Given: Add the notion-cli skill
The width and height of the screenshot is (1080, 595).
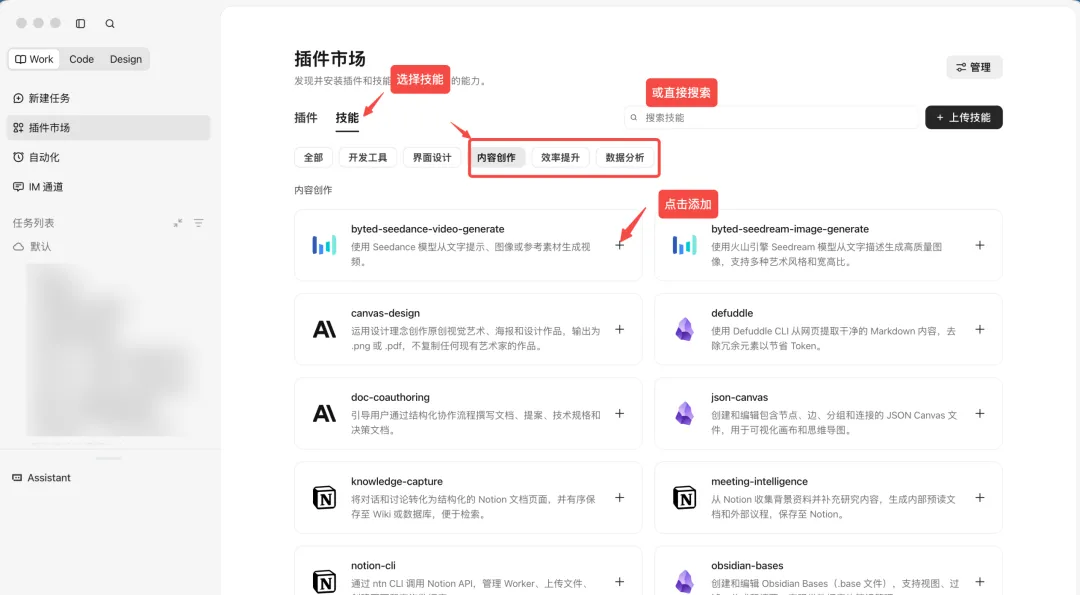Looking at the screenshot, I should click(x=620, y=582).
